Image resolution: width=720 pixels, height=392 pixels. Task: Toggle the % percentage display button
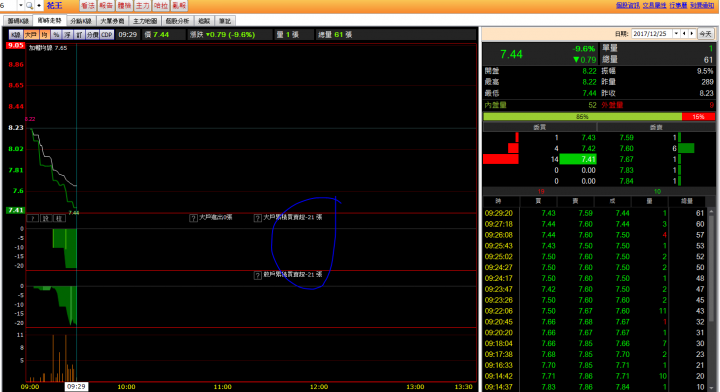tap(56, 34)
